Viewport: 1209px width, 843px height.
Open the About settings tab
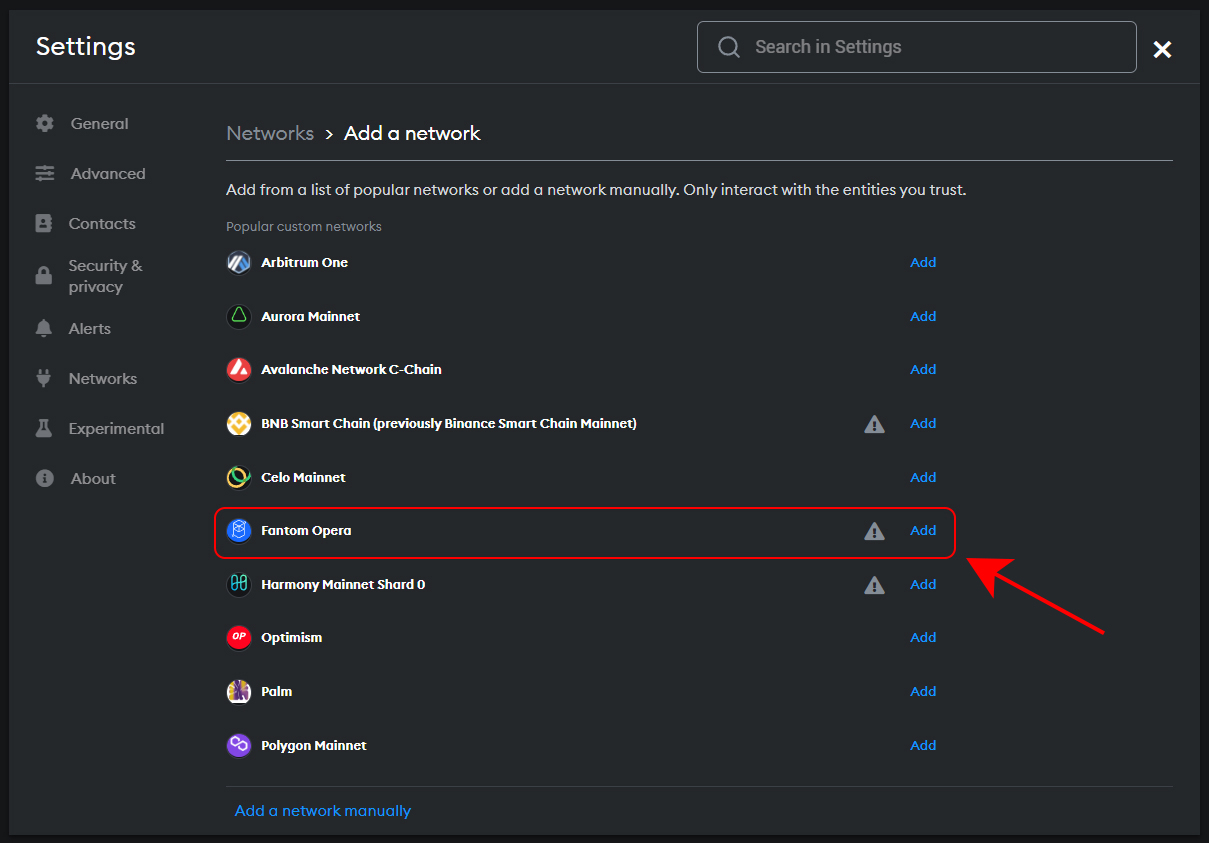pyautogui.click(x=93, y=479)
